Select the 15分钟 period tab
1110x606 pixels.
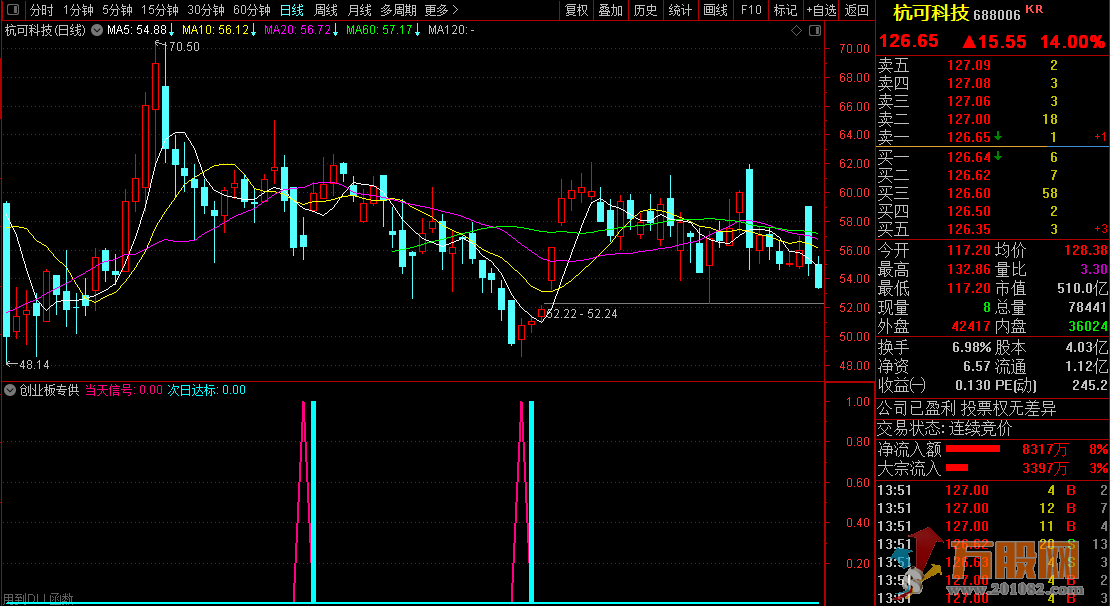tap(159, 10)
